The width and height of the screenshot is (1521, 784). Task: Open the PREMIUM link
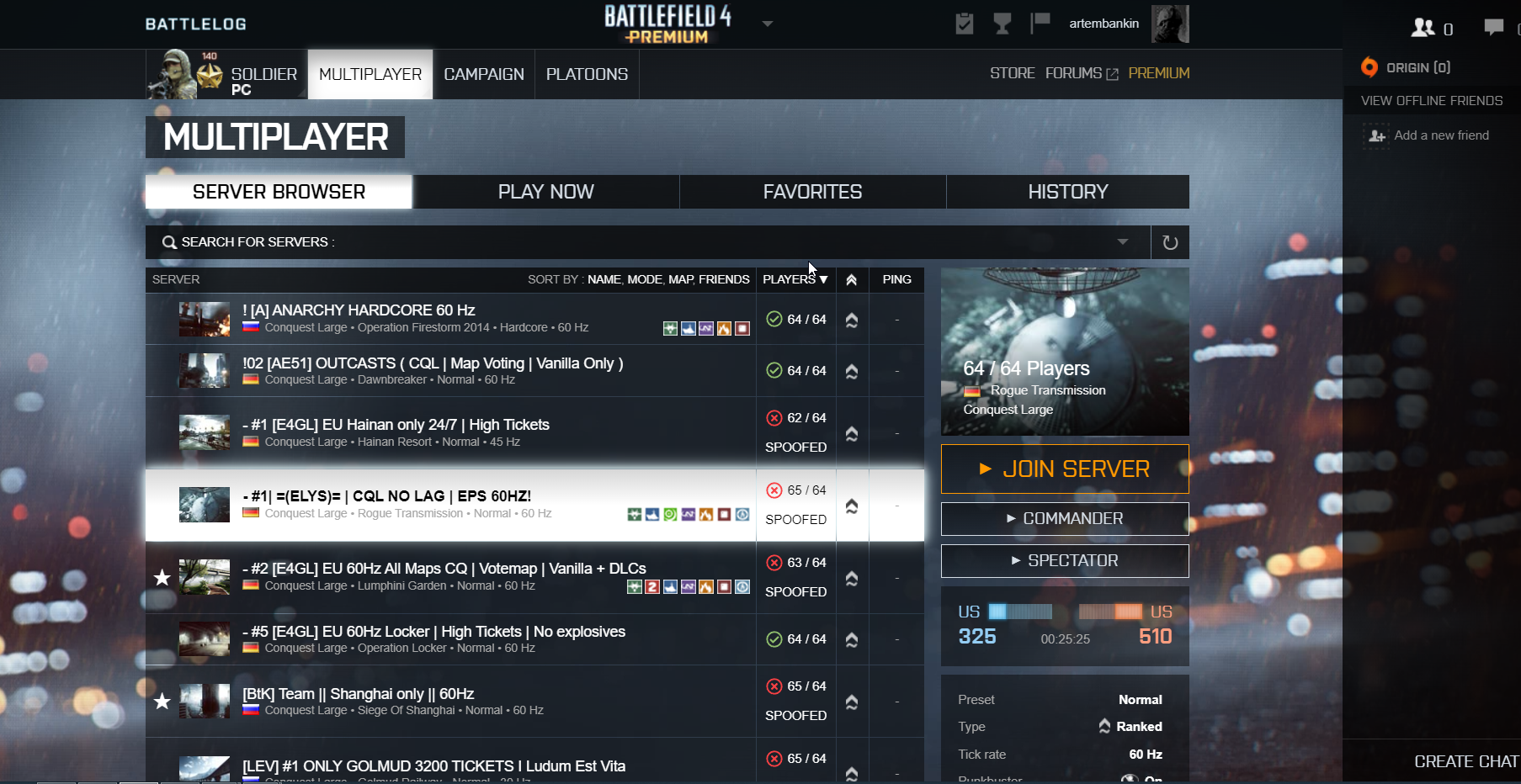tap(1159, 73)
